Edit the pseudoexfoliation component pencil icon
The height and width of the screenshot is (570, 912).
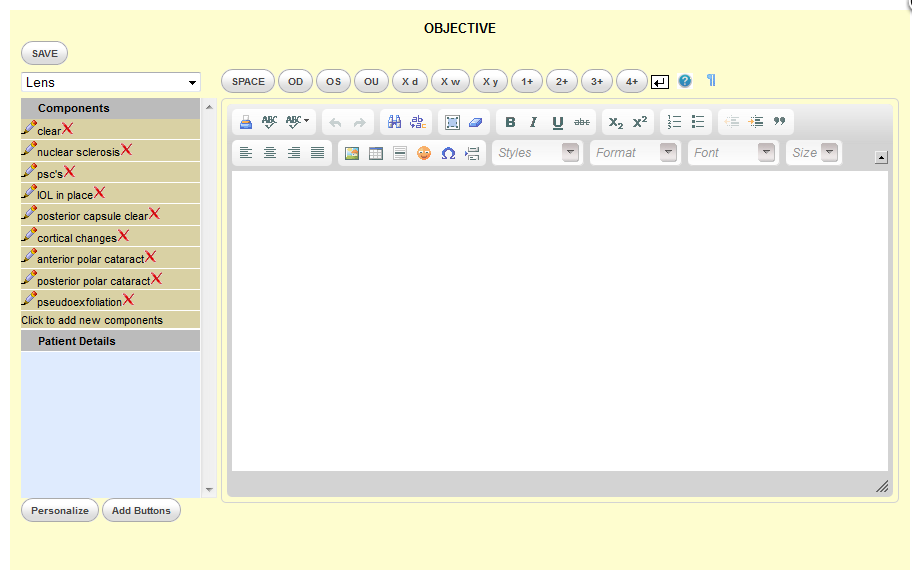pos(29,299)
